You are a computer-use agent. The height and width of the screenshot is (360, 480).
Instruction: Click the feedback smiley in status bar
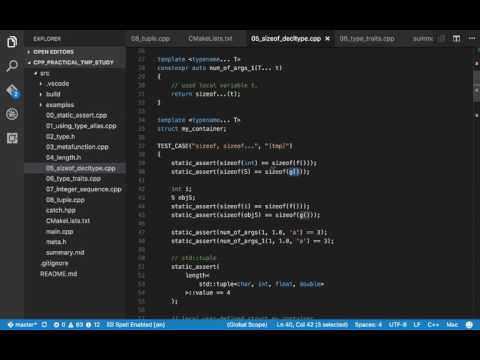point(469,325)
